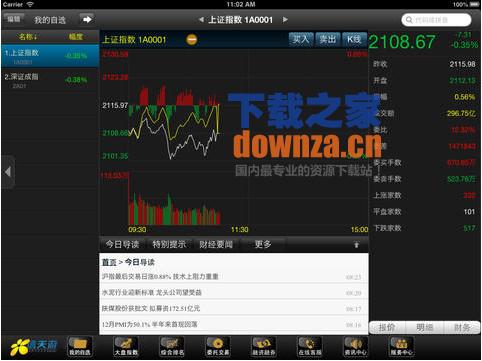Open 融资融券 icon in bottom toolbar
The image size is (482, 361).
click(x=264, y=347)
